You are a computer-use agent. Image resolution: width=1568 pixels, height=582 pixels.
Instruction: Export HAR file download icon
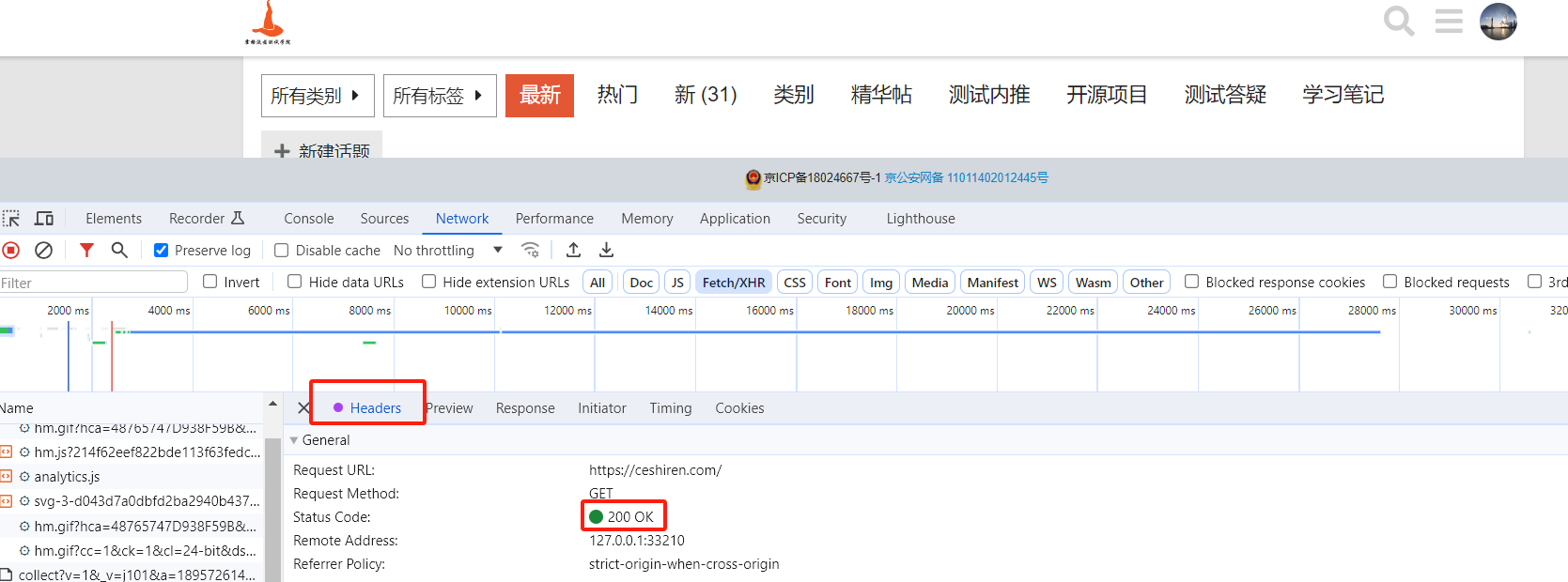point(606,250)
